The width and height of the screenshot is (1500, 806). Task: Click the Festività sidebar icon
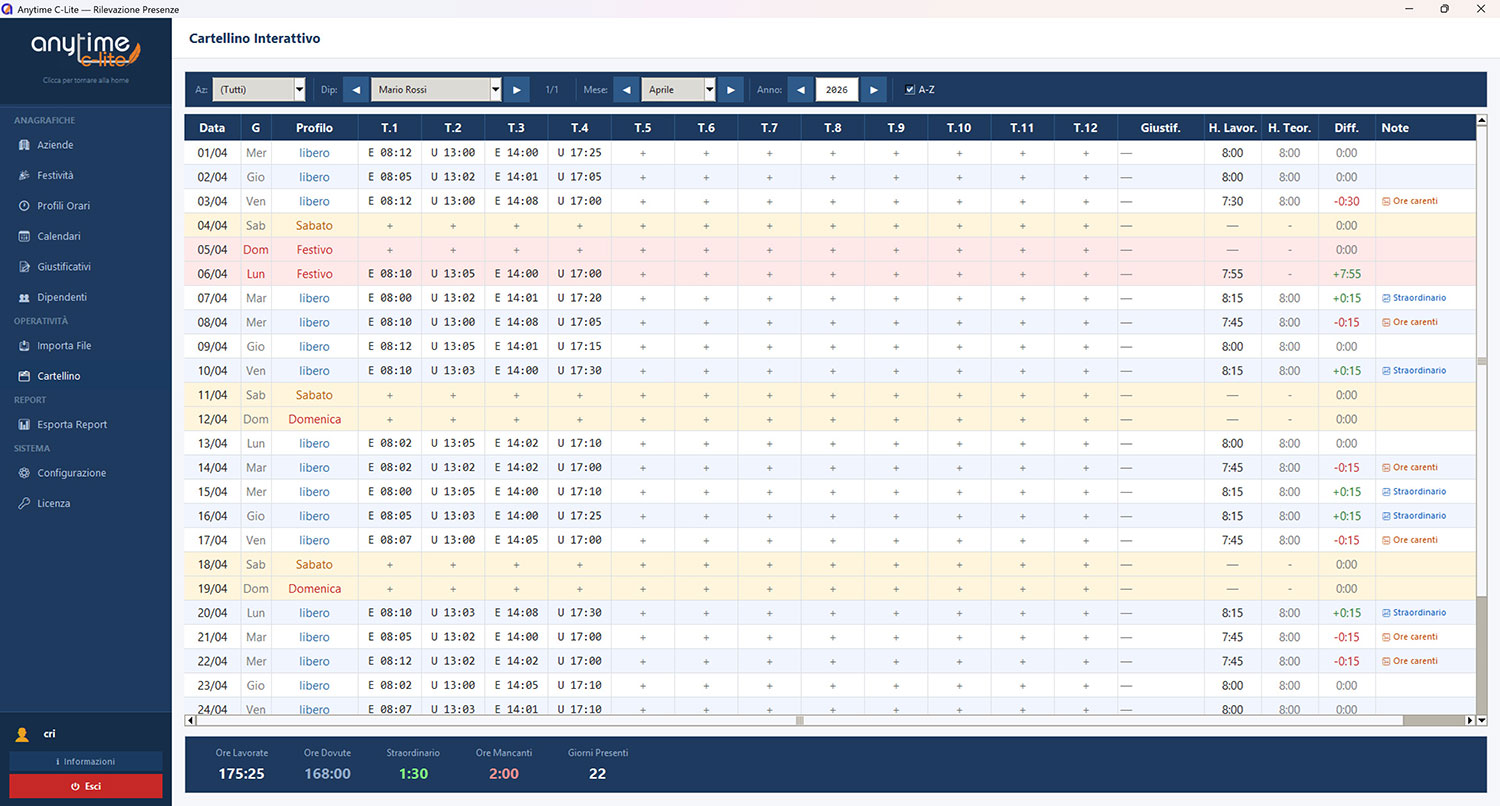point(24,176)
